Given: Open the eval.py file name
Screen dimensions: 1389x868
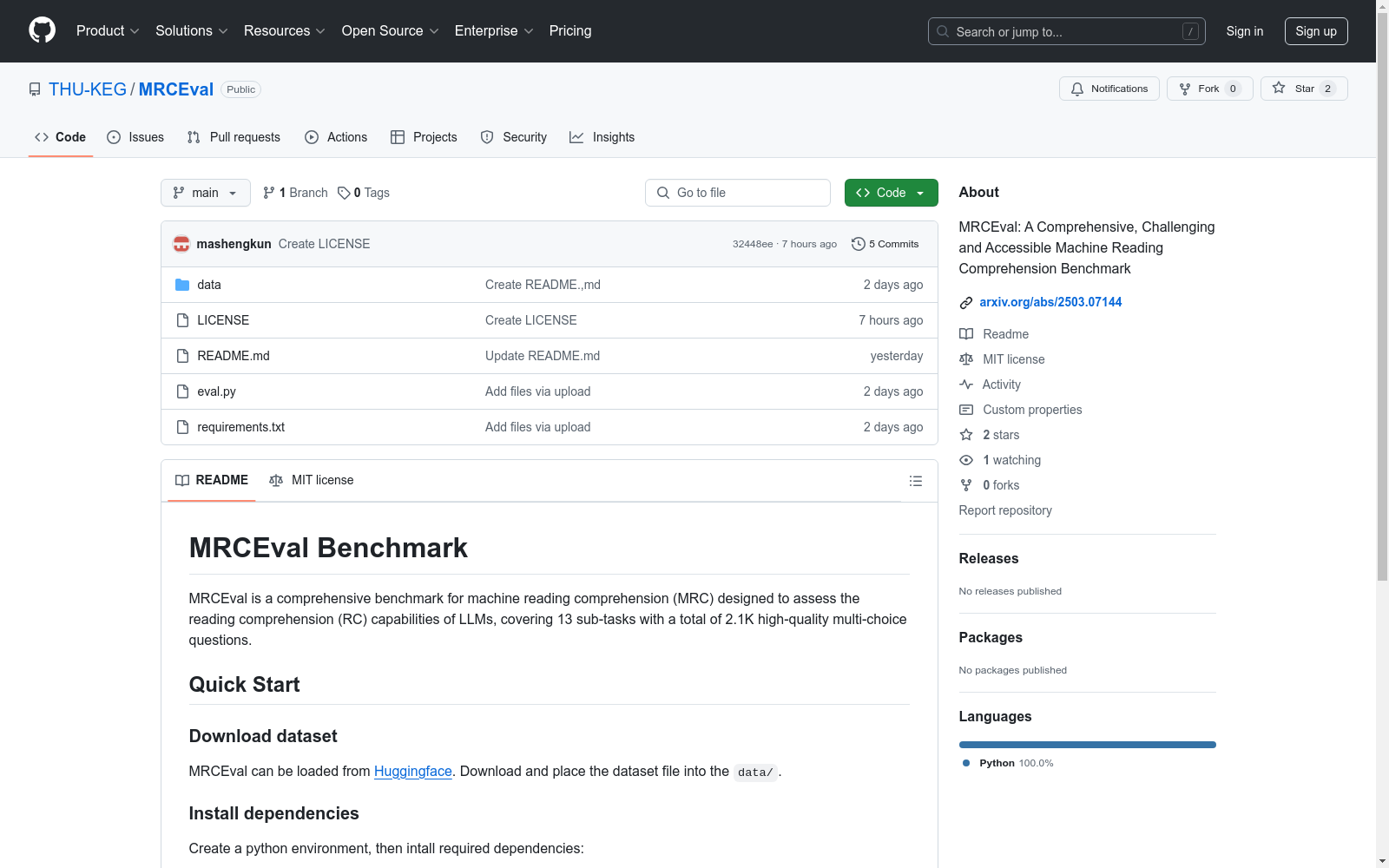Looking at the screenshot, I should click(217, 391).
